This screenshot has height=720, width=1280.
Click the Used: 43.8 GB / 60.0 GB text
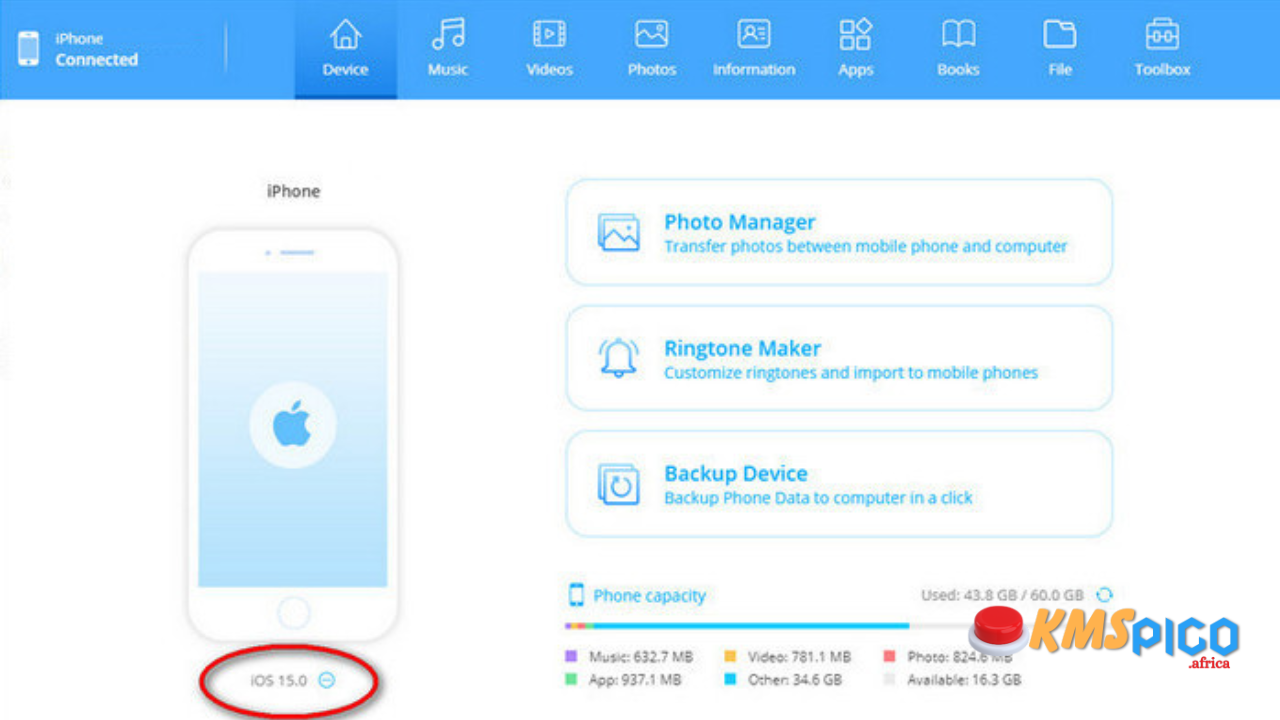pyautogui.click(x=1002, y=595)
